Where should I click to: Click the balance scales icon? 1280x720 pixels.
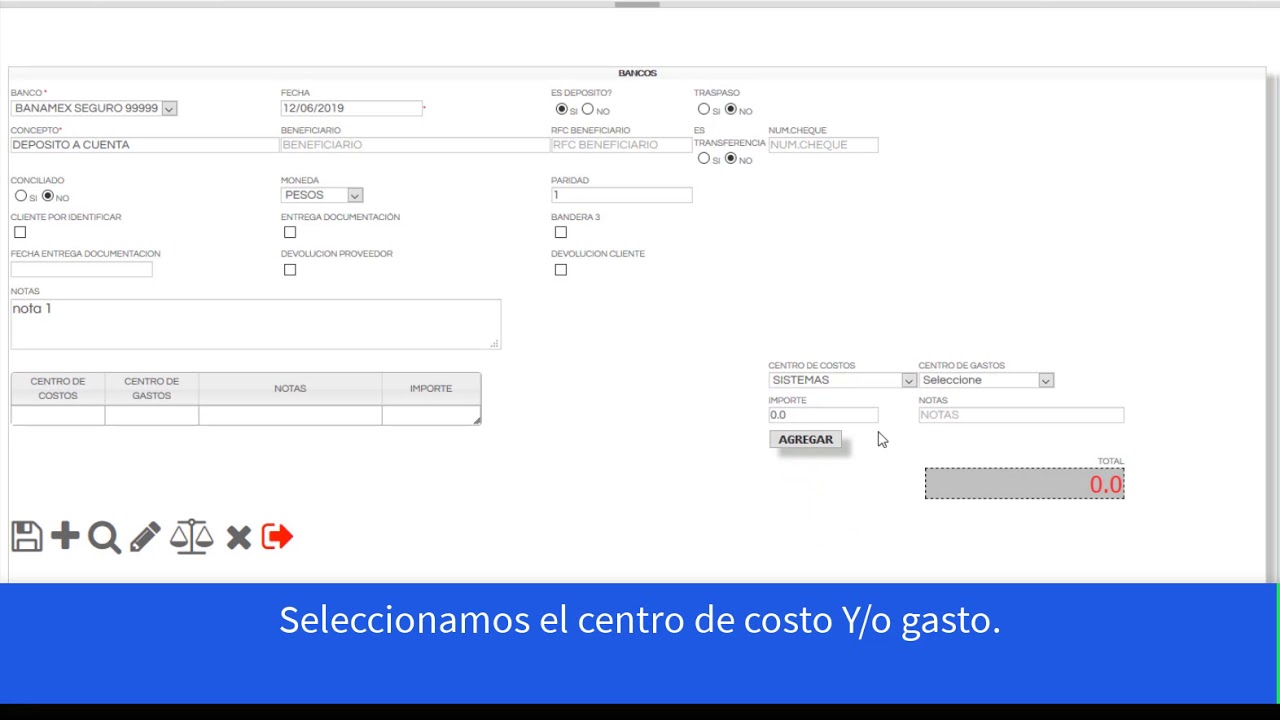(191, 537)
